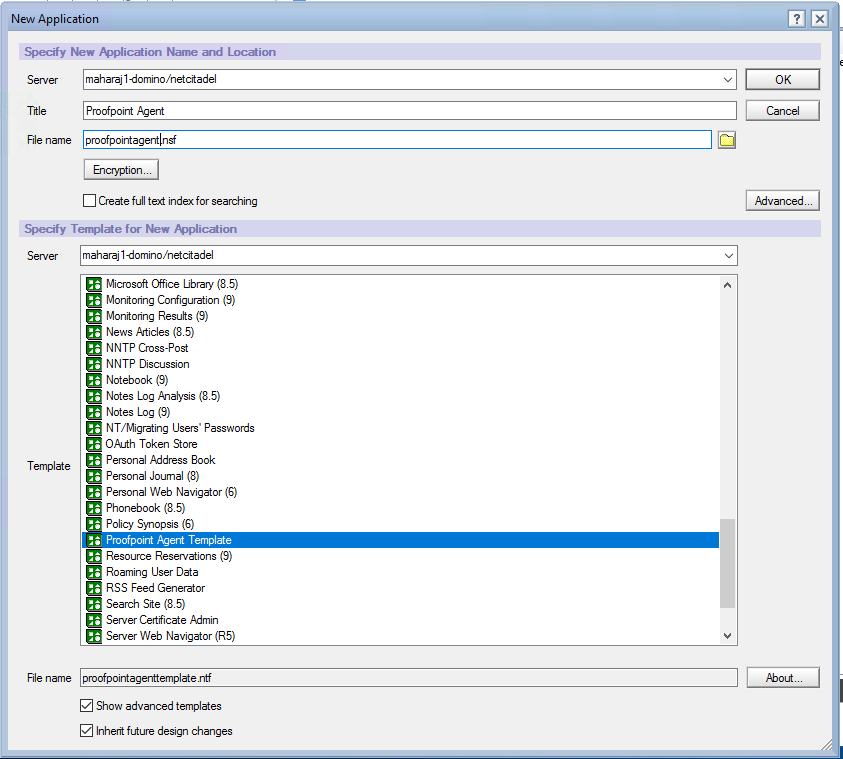This screenshot has height=759, width=843.
Task: Click the icon beside OAuth Token Store
Action: pos(94,444)
